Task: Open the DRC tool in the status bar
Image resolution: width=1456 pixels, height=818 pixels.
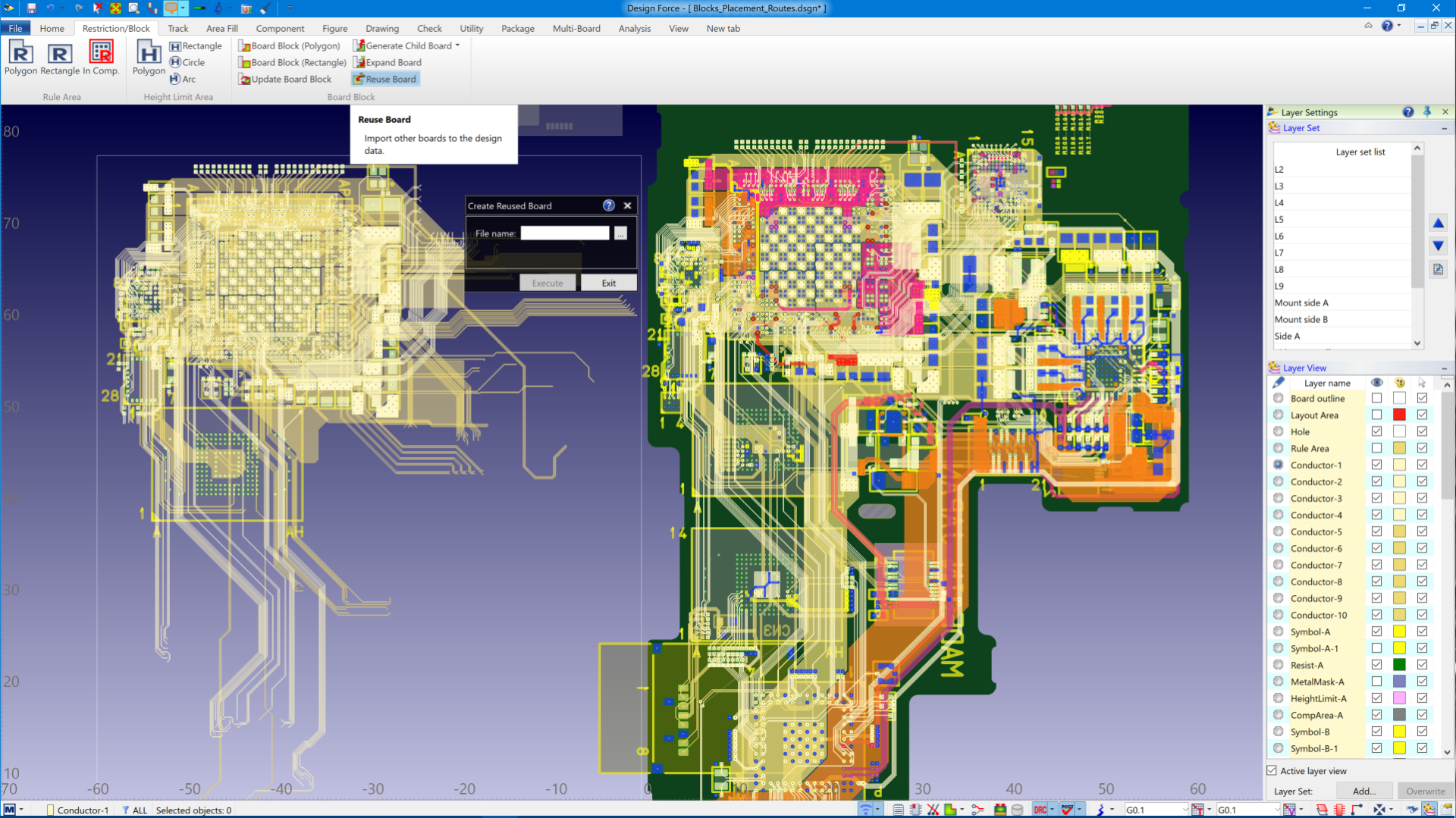Action: [1040, 809]
